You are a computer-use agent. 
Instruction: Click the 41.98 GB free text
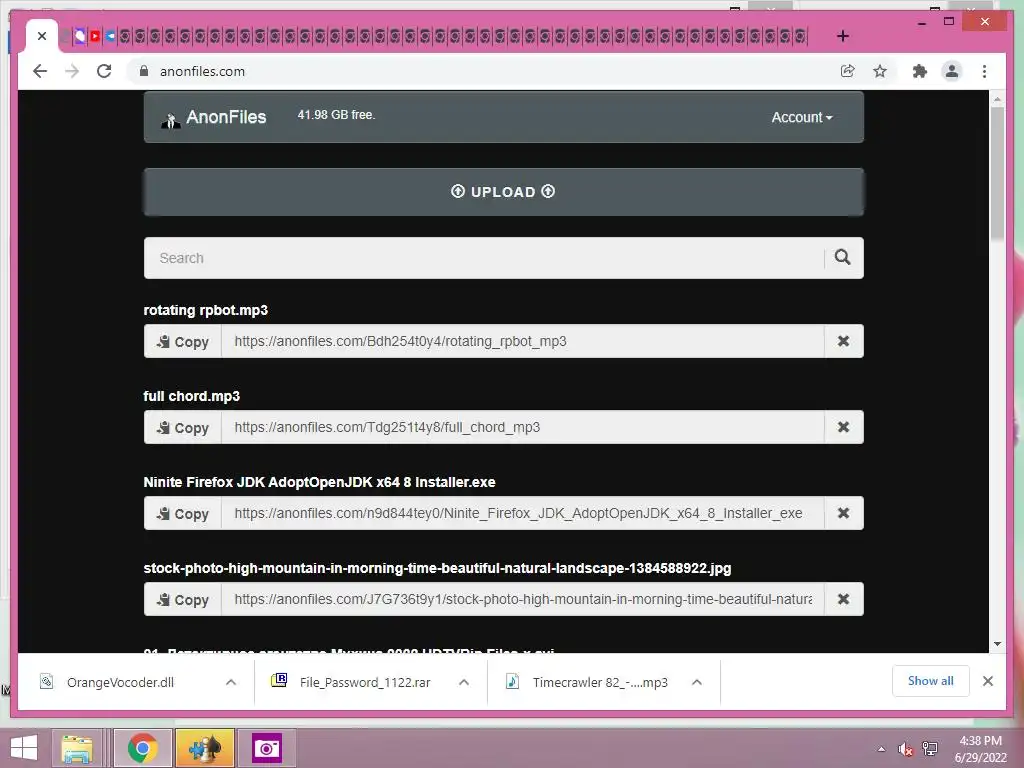point(336,115)
